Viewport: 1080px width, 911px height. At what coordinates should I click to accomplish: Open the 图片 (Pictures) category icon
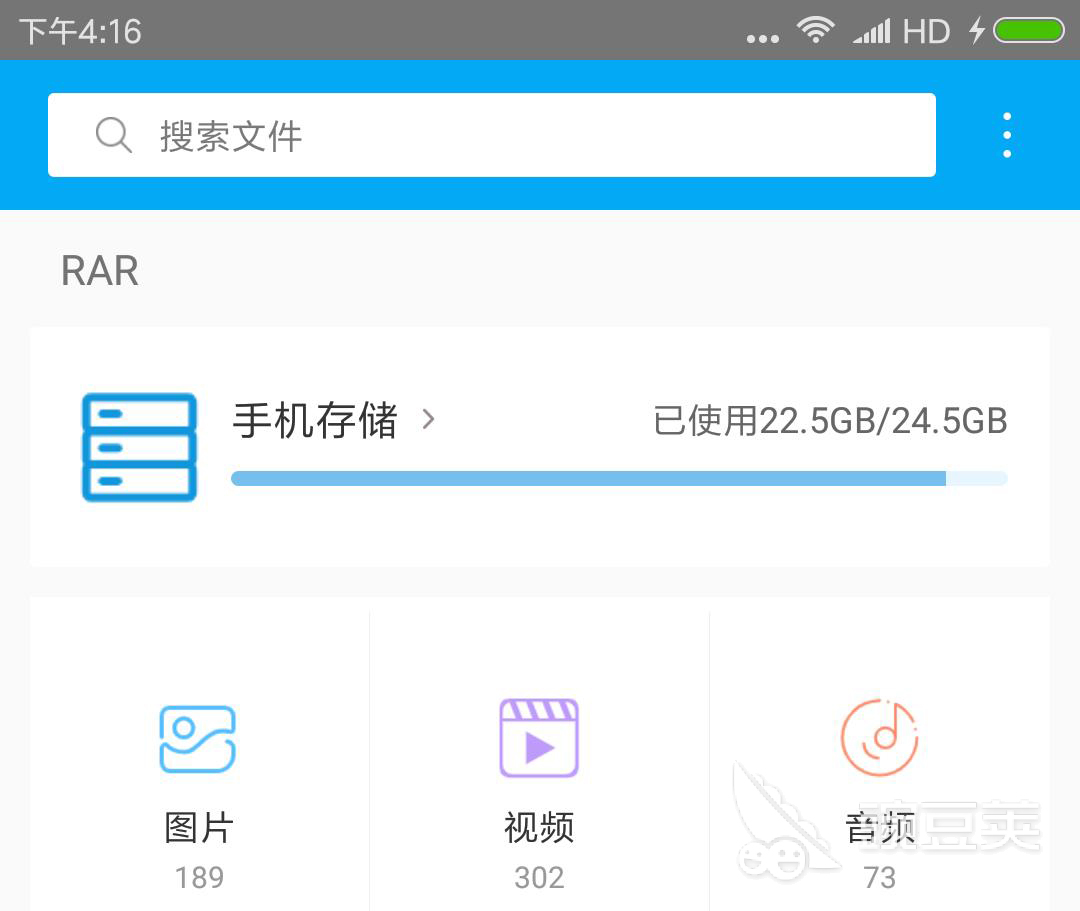coord(199,737)
